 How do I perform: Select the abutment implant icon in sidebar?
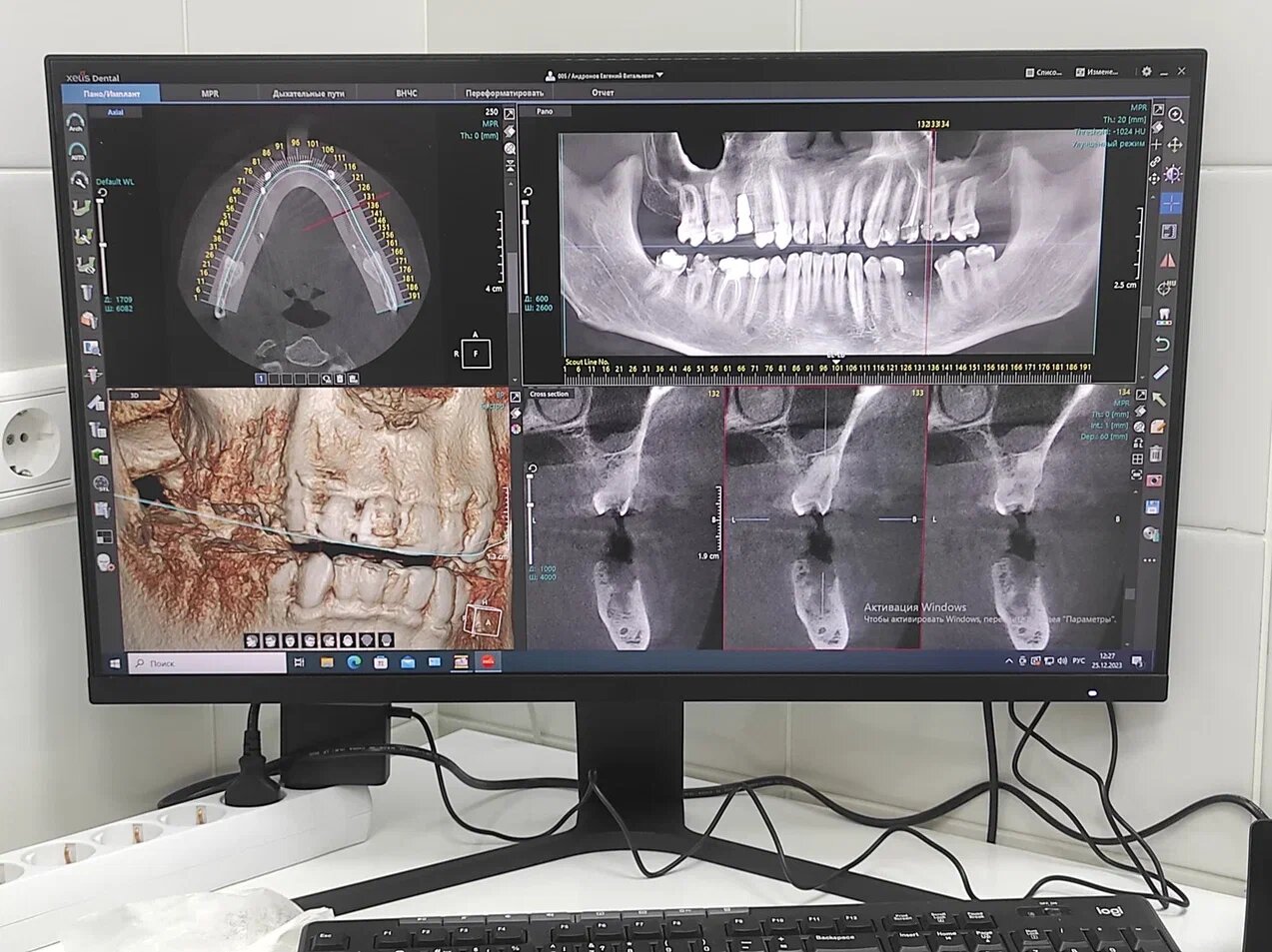93,376
